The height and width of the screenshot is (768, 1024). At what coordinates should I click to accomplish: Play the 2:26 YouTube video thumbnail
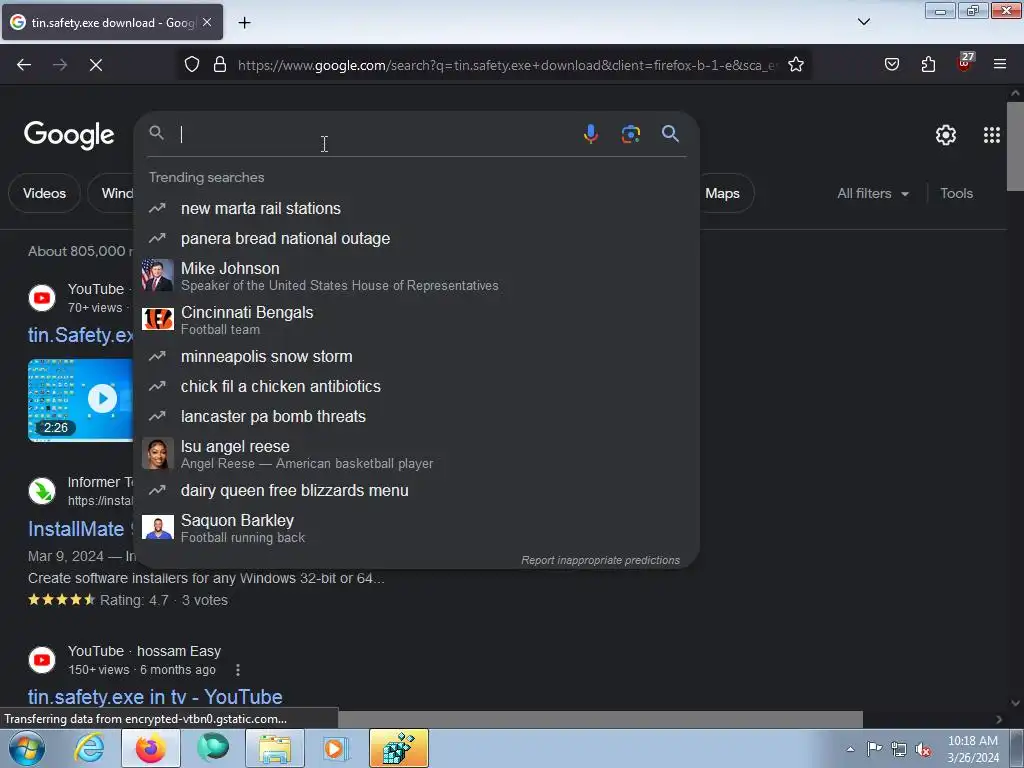pos(80,400)
